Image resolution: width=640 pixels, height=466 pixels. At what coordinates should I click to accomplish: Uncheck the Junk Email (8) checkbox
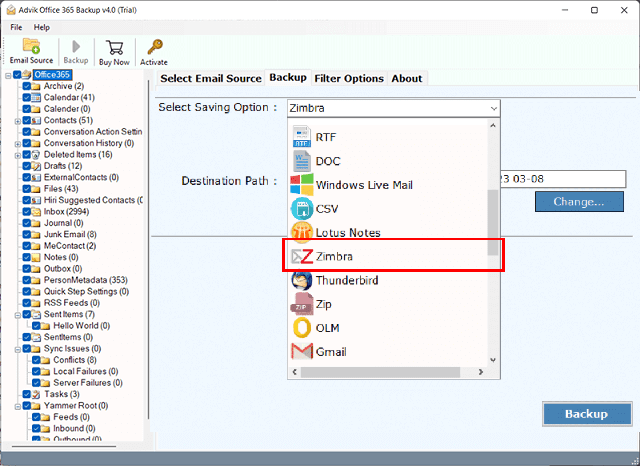point(27,235)
